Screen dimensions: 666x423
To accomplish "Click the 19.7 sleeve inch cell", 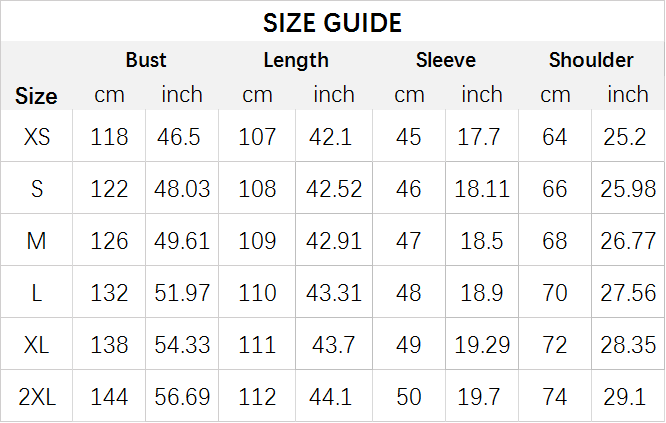I will point(478,397).
